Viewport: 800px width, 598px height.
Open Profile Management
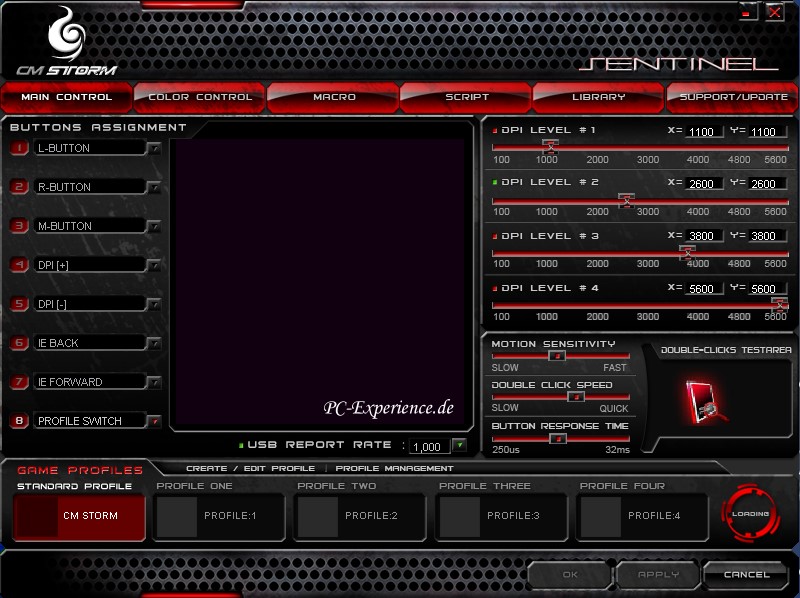pos(394,468)
